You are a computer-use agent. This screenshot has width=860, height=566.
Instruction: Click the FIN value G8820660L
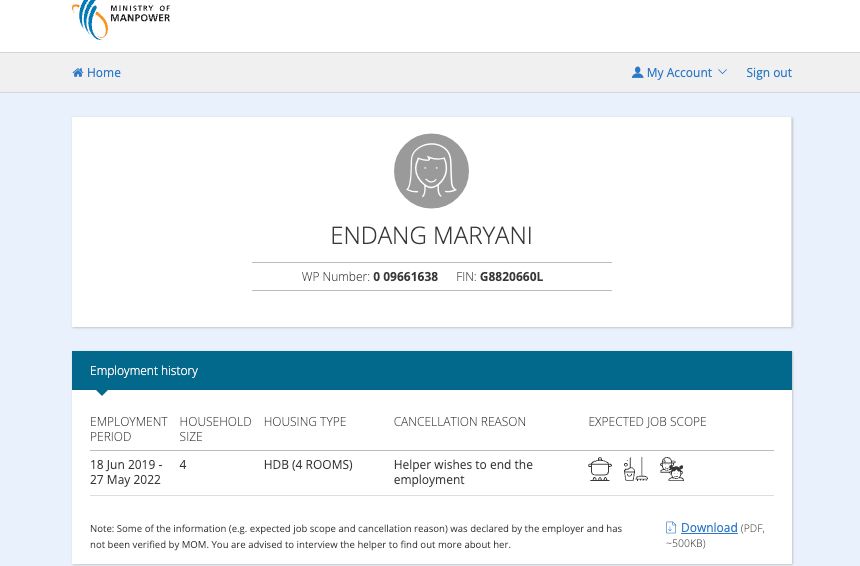511,277
